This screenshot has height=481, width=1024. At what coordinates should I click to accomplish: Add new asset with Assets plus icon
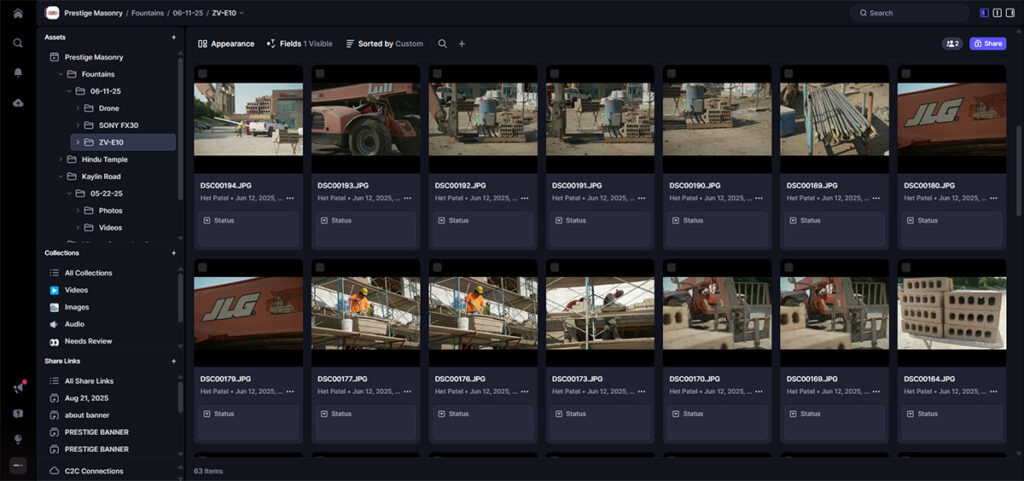(x=173, y=37)
